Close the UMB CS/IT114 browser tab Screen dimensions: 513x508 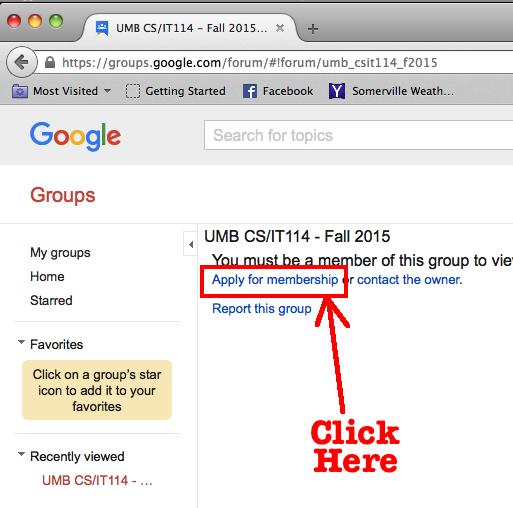(x=280, y=28)
